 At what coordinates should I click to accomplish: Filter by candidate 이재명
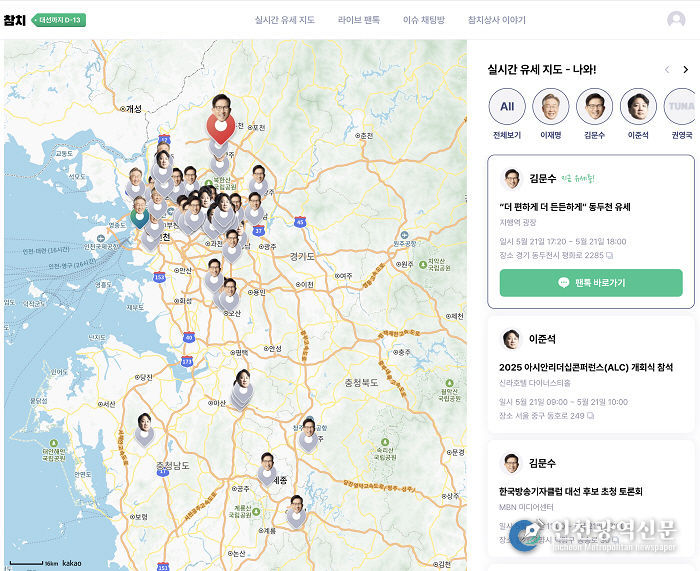point(550,114)
